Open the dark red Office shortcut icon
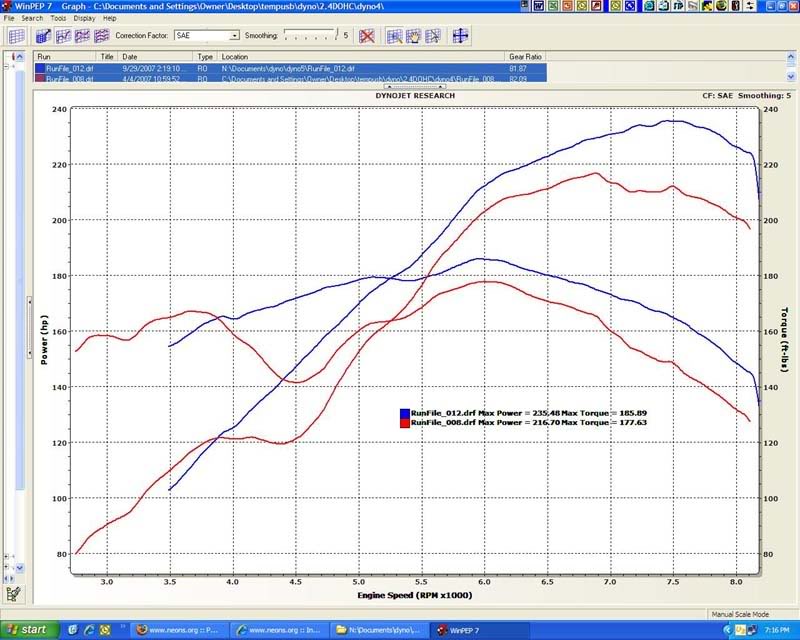800x640 pixels. (x=596, y=6)
